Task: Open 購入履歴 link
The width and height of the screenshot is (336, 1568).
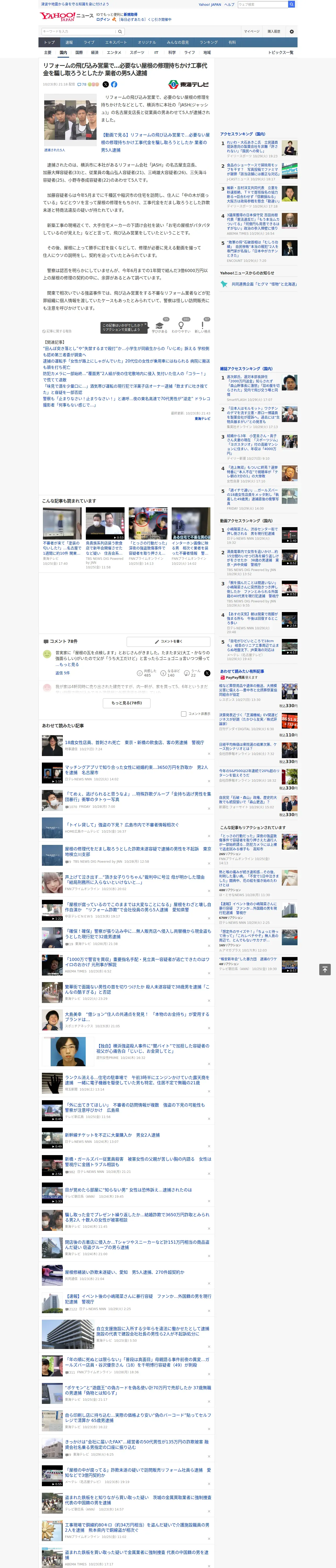Action: (x=274, y=31)
